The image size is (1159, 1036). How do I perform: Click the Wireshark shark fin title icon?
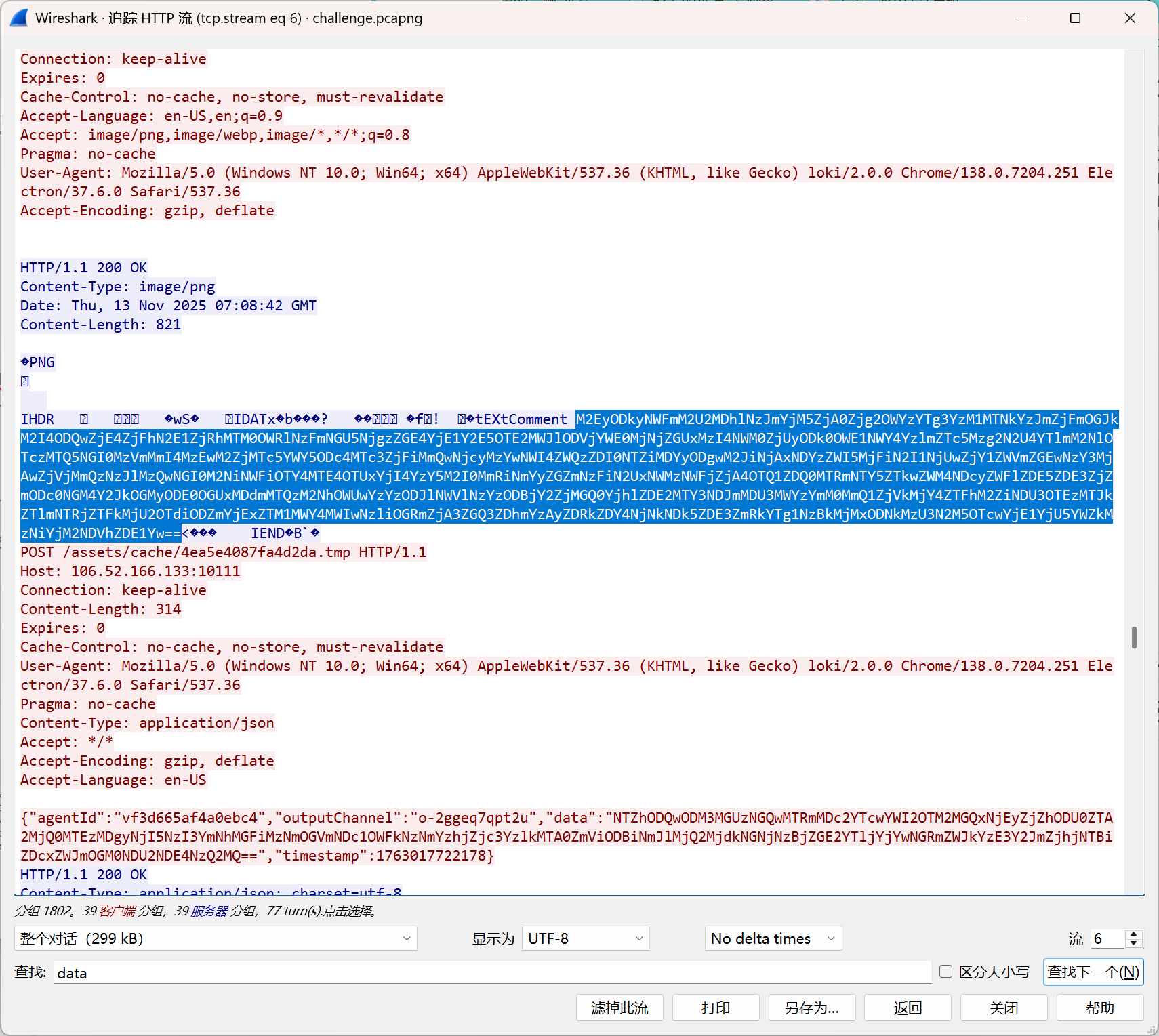[19, 18]
